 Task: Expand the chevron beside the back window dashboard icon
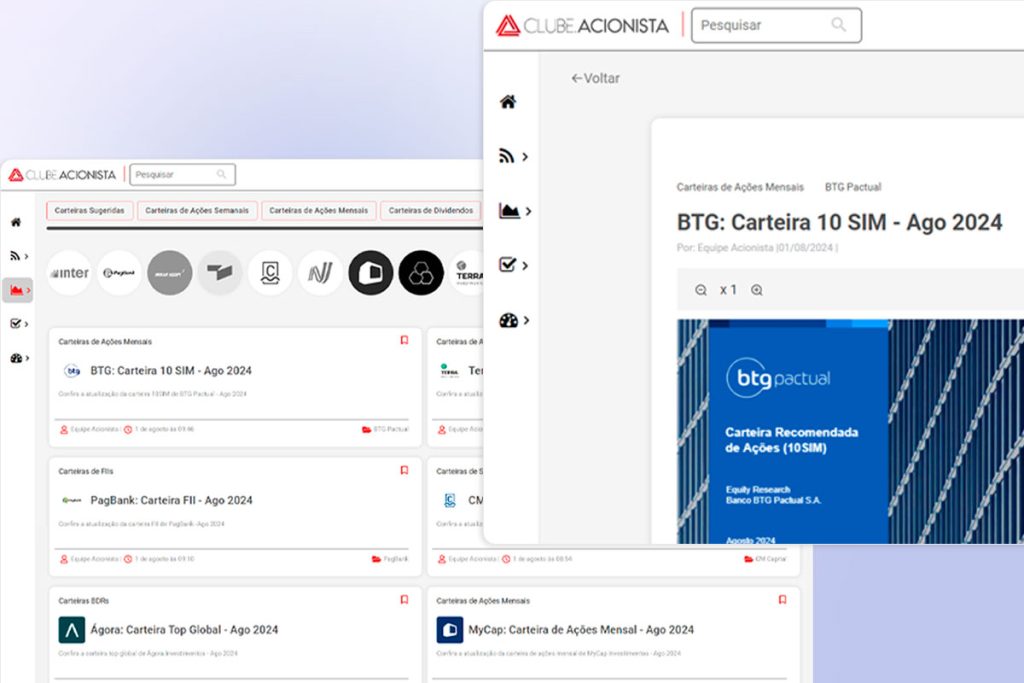coord(27,358)
